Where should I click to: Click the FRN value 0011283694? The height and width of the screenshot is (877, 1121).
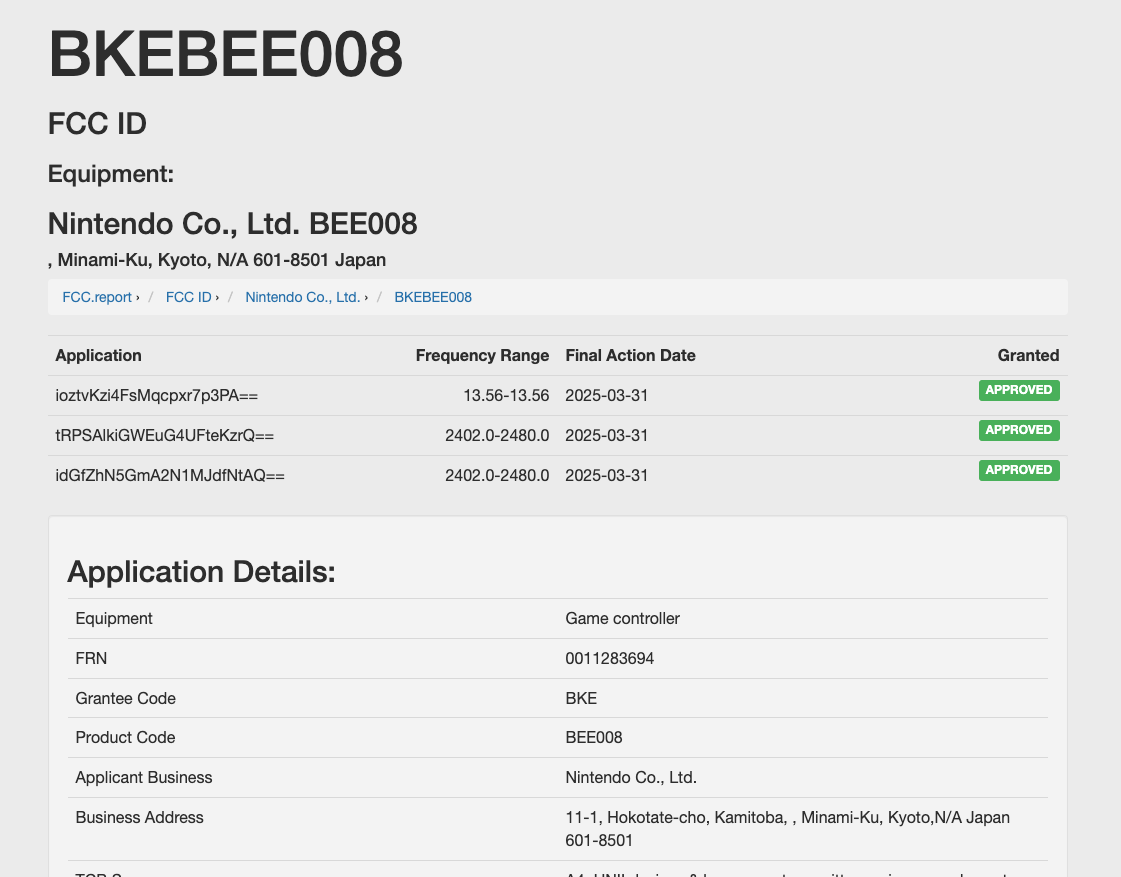pos(610,658)
